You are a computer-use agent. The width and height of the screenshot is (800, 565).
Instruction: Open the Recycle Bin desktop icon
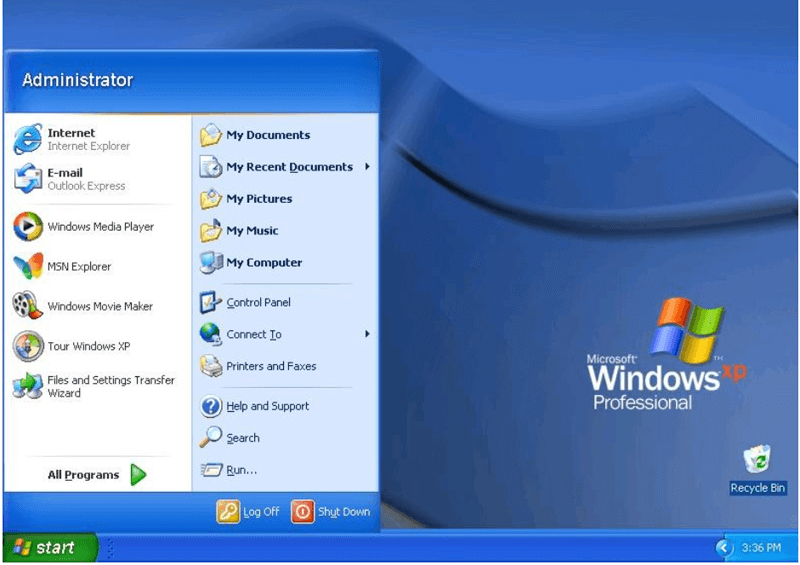coord(757,459)
